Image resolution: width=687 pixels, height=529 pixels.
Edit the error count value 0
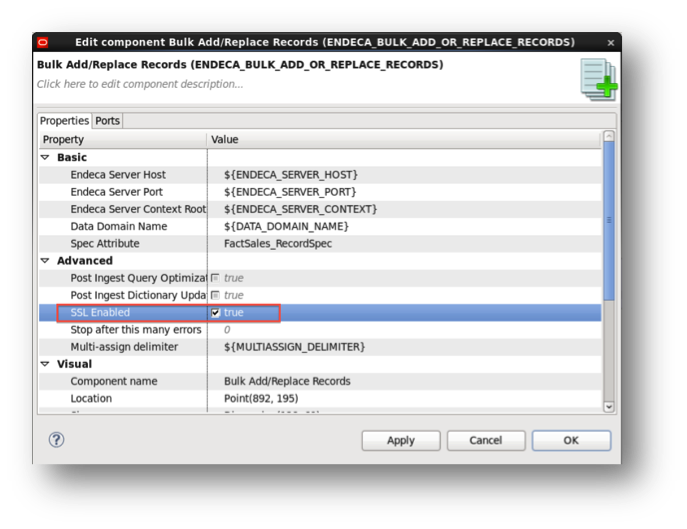pyautogui.click(x=227, y=330)
